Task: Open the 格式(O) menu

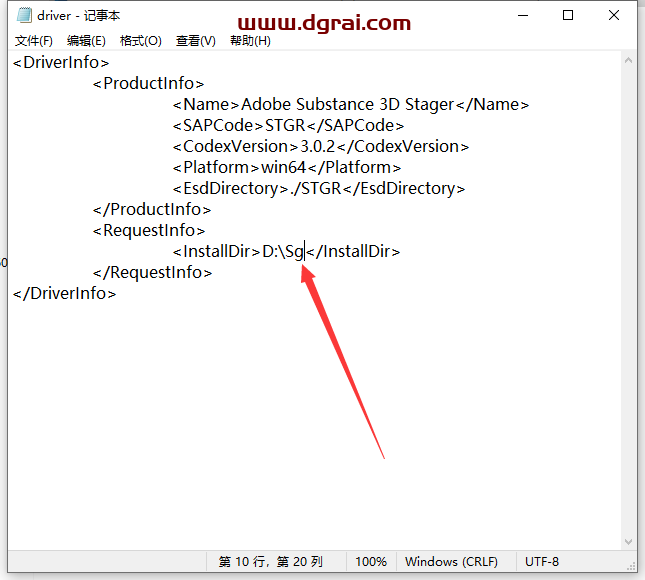Action: [141, 41]
